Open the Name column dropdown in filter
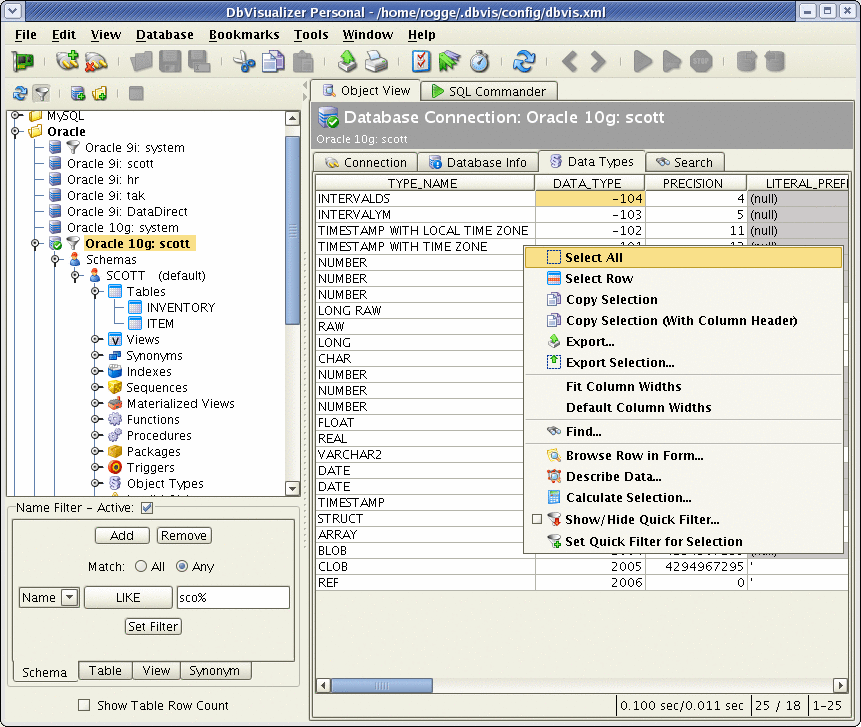 (x=69, y=597)
